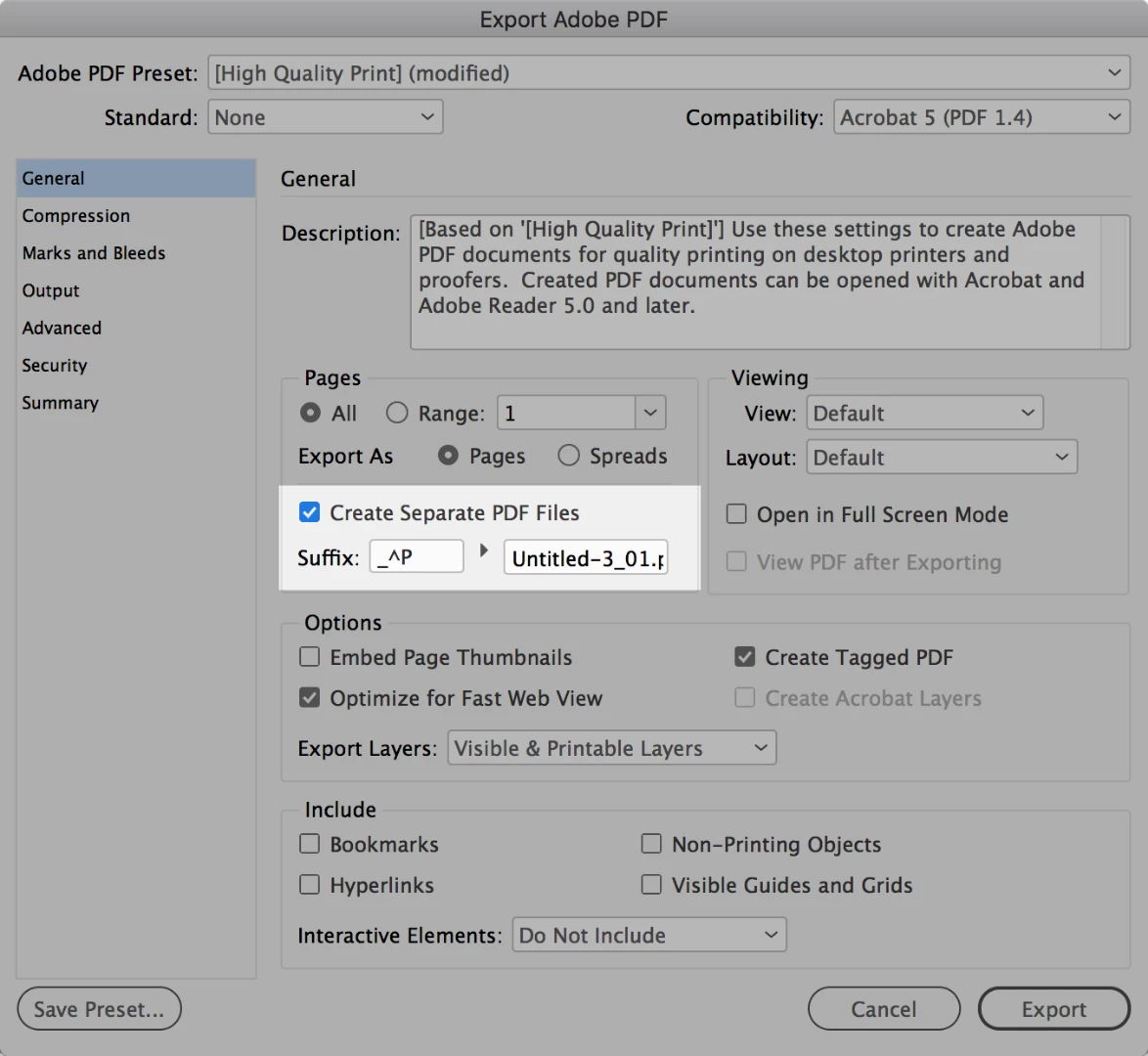Click the Suffix input field
Image resolution: width=1148 pixels, height=1056 pixels.
(417, 556)
